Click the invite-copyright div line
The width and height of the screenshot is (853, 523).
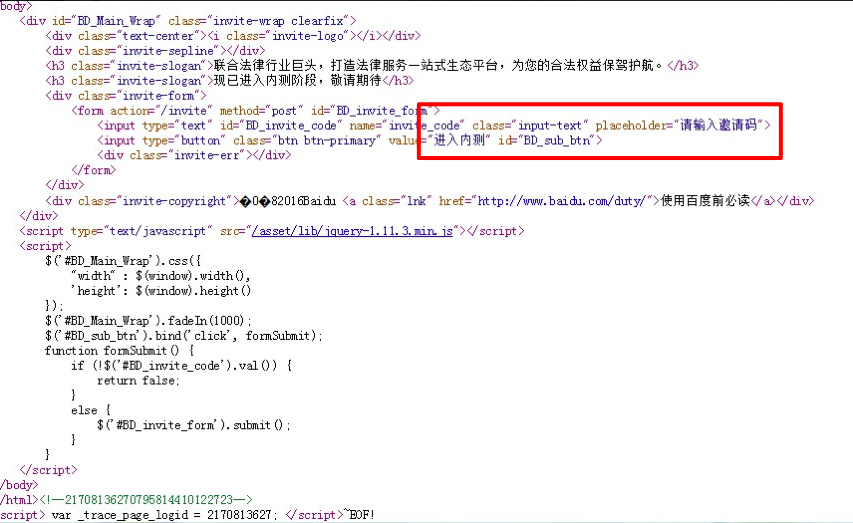(430, 201)
